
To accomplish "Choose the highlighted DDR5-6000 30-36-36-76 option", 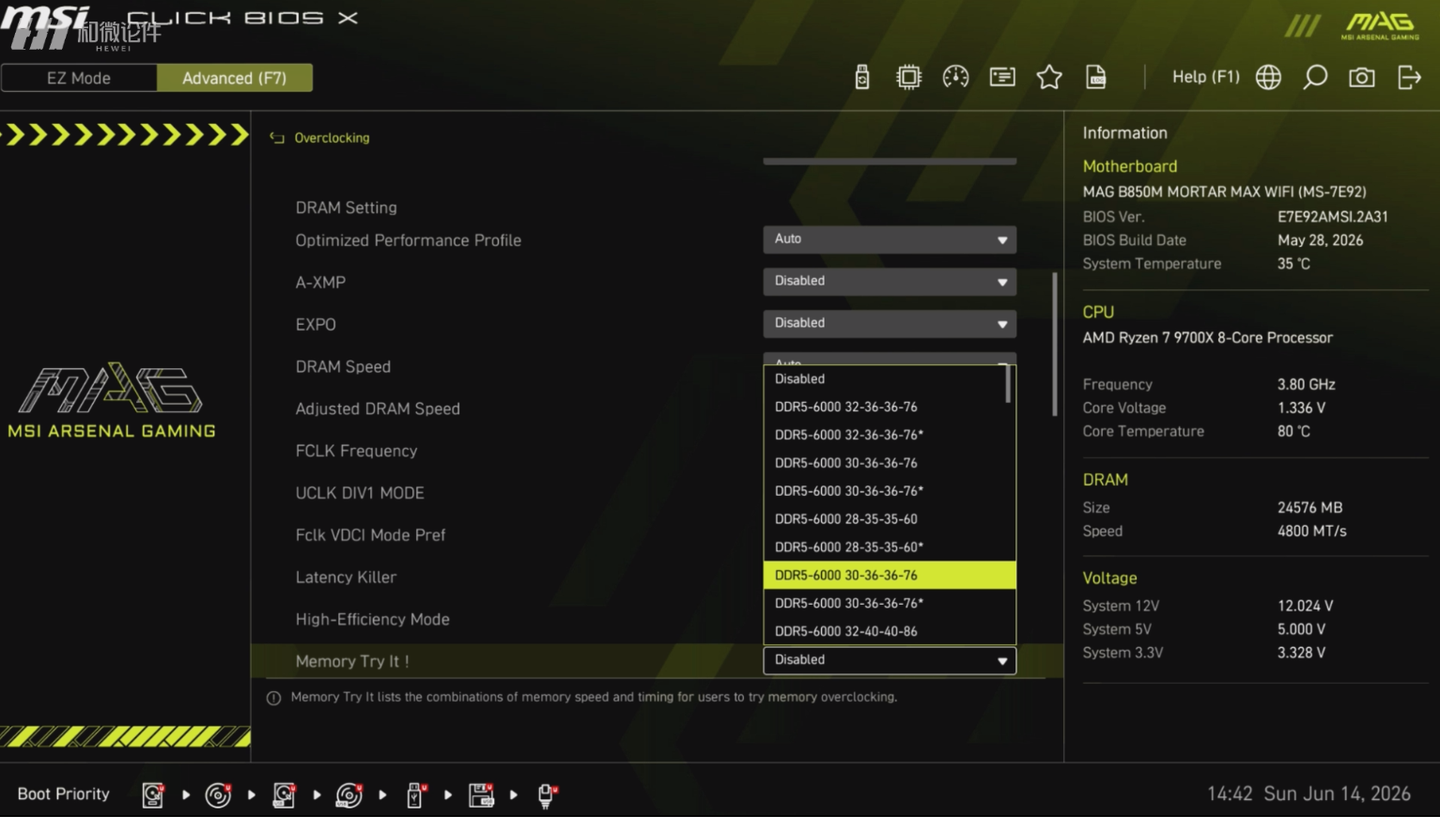I will pyautogui.click(x=889, y=575).
